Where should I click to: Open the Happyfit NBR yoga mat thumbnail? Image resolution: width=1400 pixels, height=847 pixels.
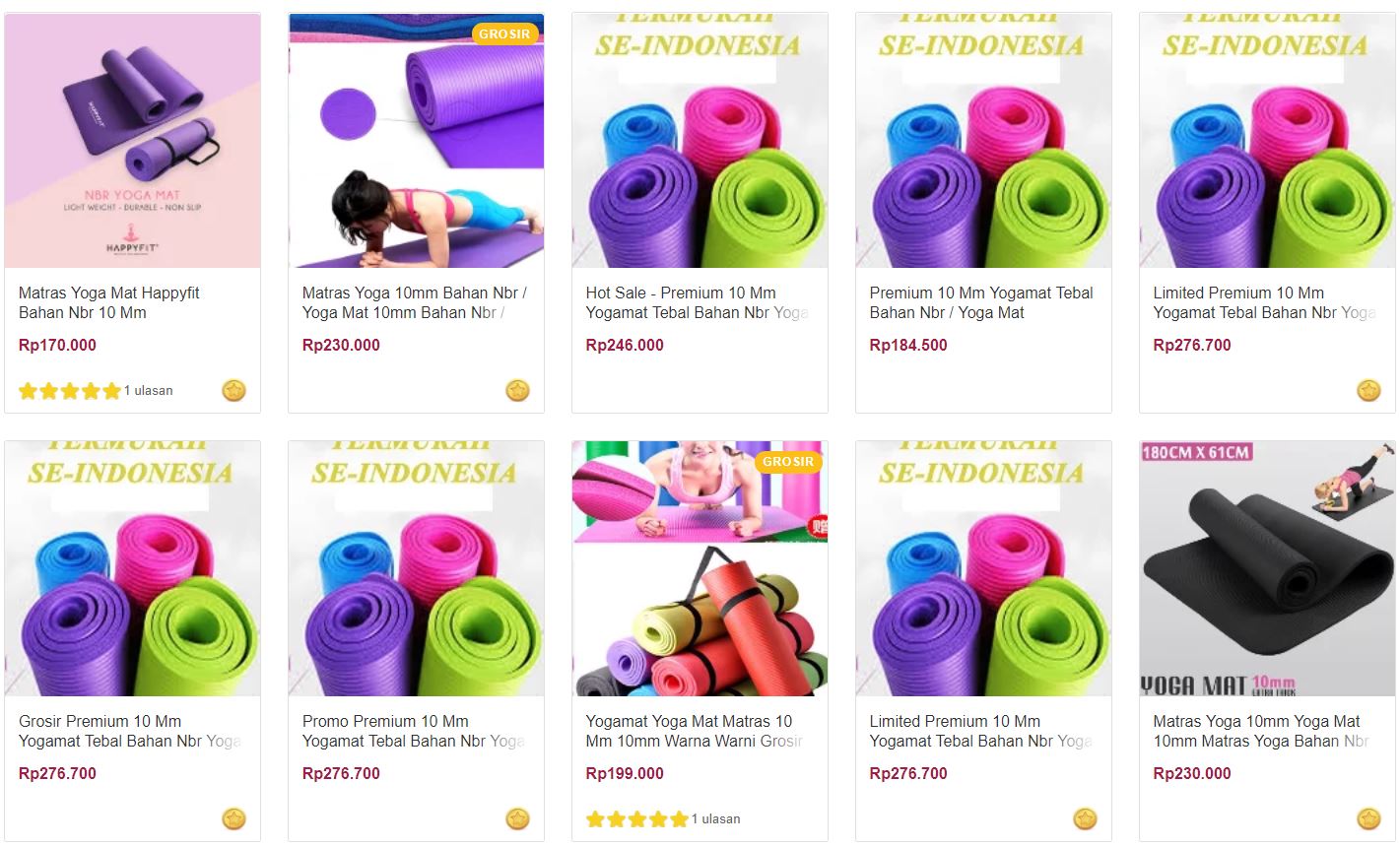click(133, 140)
